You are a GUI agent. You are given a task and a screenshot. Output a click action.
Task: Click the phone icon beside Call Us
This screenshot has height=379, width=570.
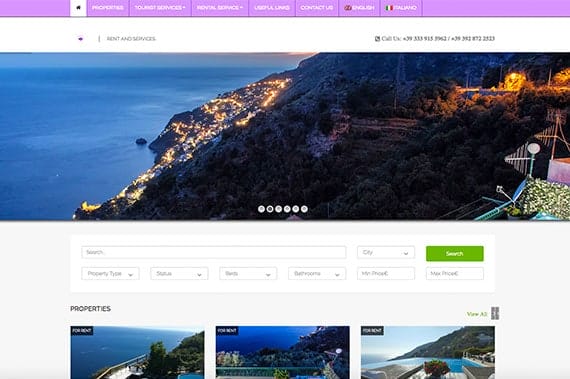pos(377,39)
